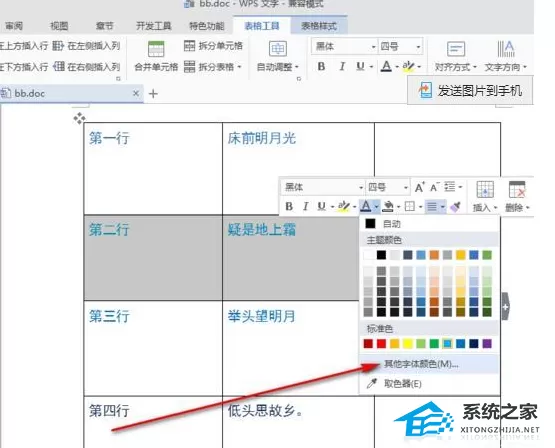Open the 开发工具 ribbon tab
The width and height of the screenshot is (555, 448).
153,26
